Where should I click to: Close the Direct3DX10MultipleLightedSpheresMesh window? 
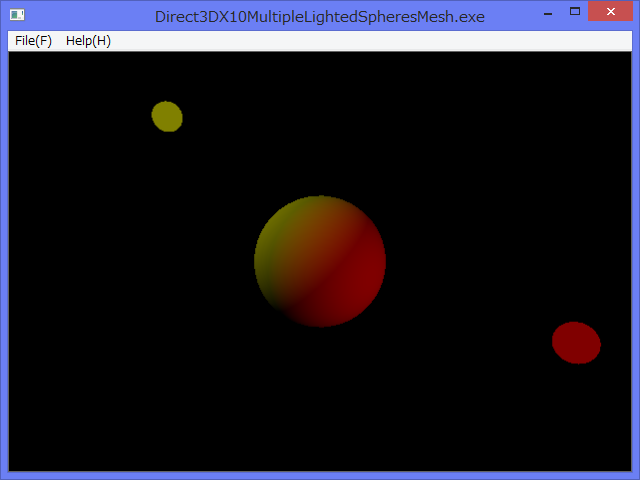coord(610,11)
